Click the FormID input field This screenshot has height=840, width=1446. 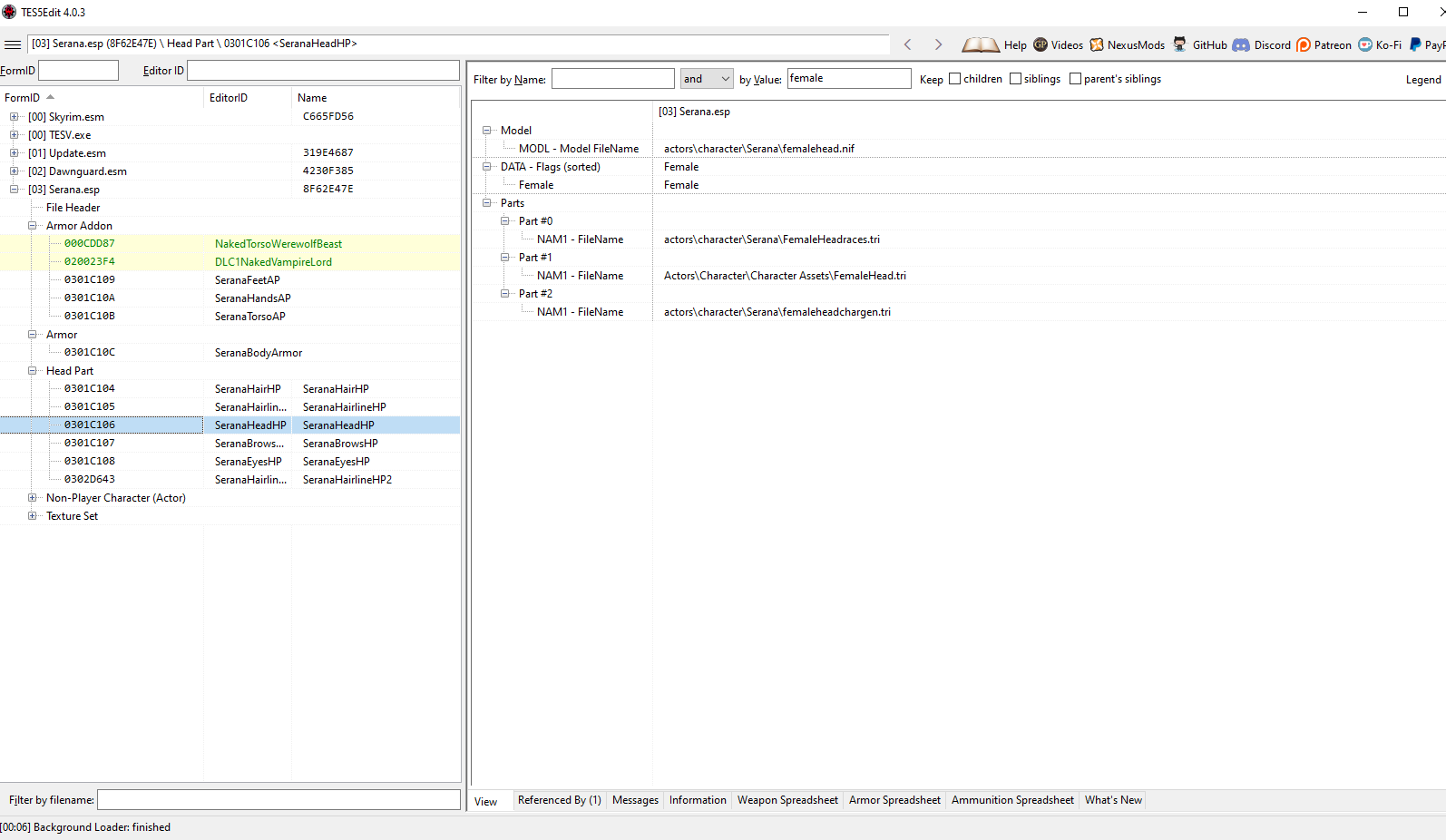(x=79, y=71)
